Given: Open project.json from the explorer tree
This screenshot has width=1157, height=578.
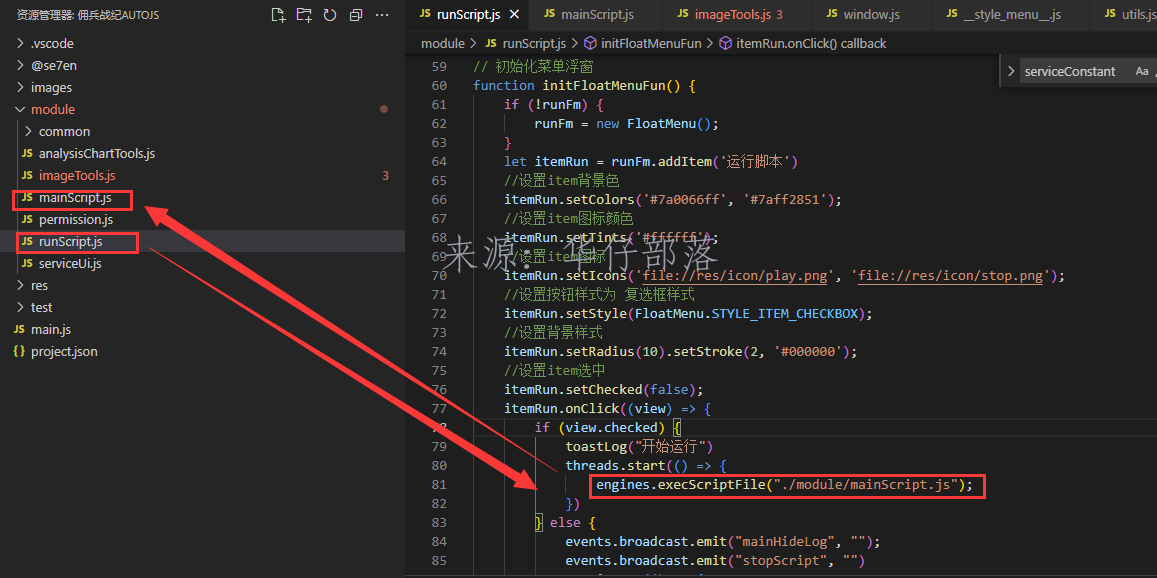Looking at the screenshot, I should pos(202,351).
